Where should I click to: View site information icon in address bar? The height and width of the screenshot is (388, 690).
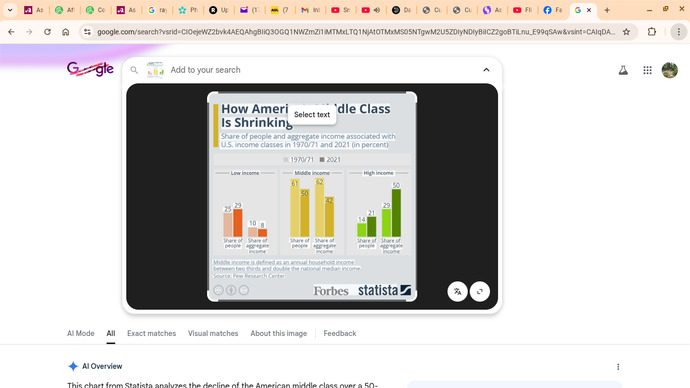[87, 32]
